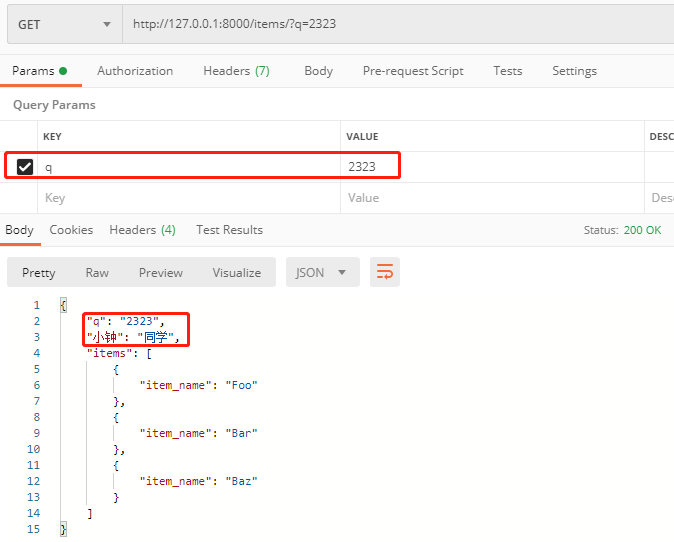Click the wrap lines icon
This screenshot has height=542, width=674.
[385, 272]
